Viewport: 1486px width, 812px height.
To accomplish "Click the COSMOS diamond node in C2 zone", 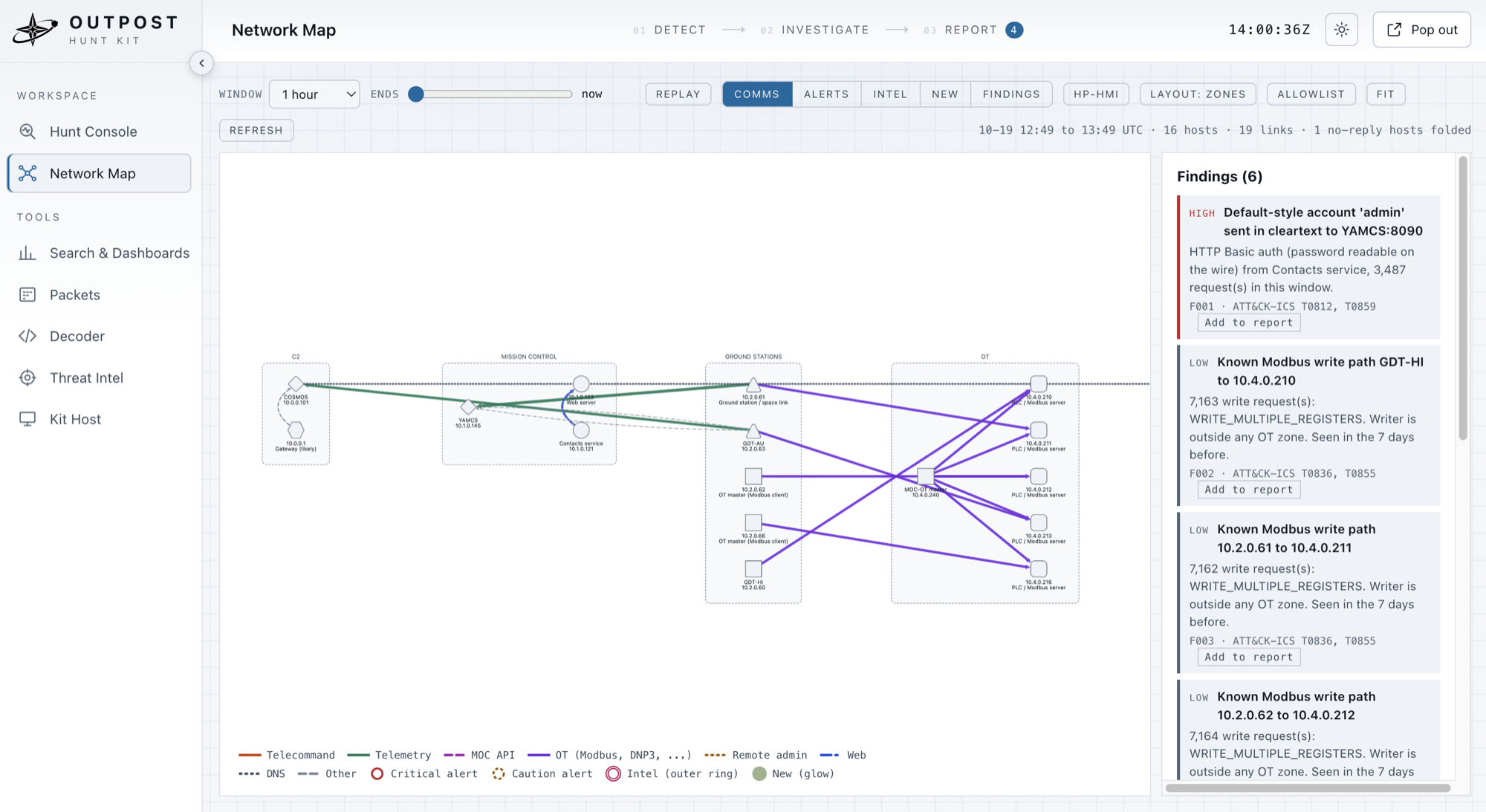I will (x=296, y=384).
